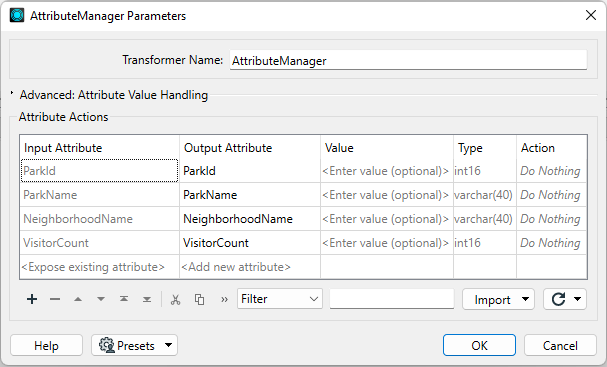Click Do Nothing action for VisitorCount
This screenshot has width=607, height=367.
click(552, 243)
